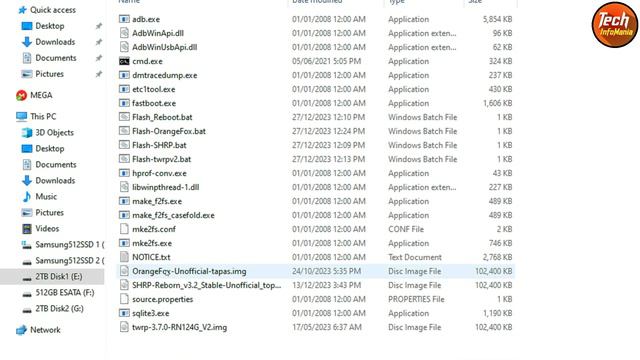Viewport: 640px width, 360px height.
Task: Open Music folder under This PC
Action: coord(46,196)
